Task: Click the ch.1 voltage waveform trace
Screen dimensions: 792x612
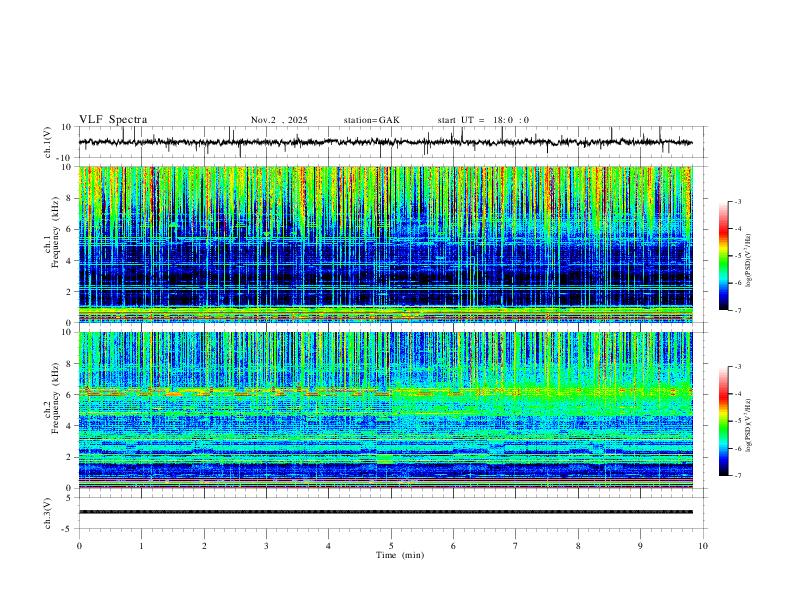Action: 385,142
